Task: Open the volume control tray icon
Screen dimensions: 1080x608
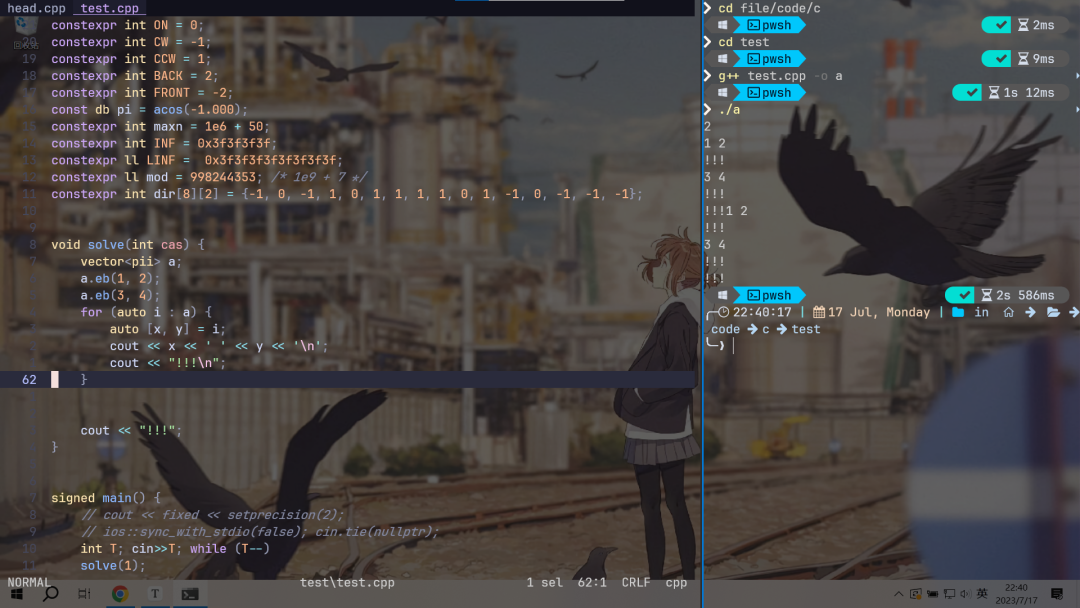Action: [965, 594]
